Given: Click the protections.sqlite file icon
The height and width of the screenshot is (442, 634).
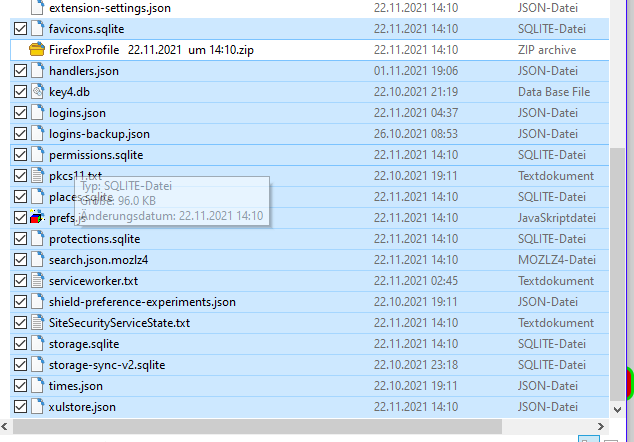Looking at the screenshot, I should [x=37, y=239].
